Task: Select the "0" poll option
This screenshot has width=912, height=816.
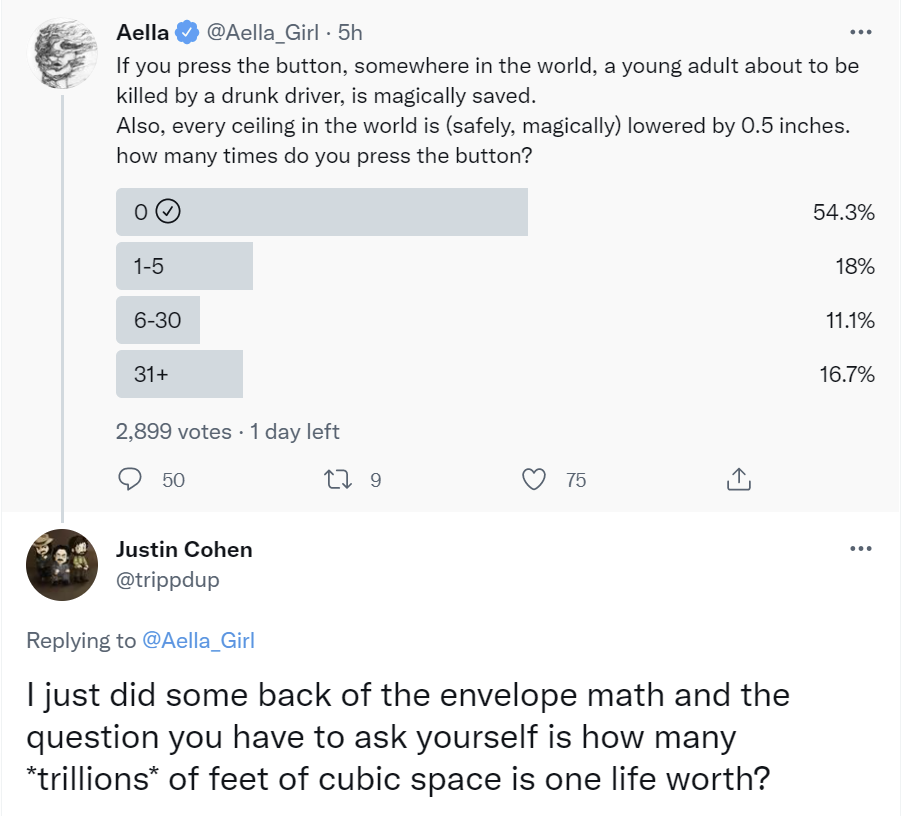Action: point(322,212)
